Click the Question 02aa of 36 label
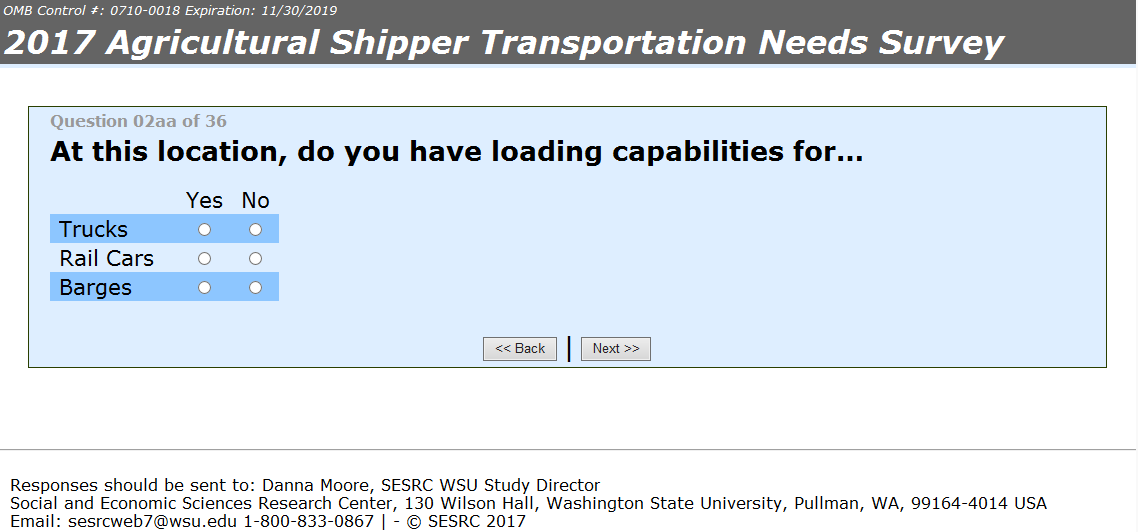 click(138, 122)
